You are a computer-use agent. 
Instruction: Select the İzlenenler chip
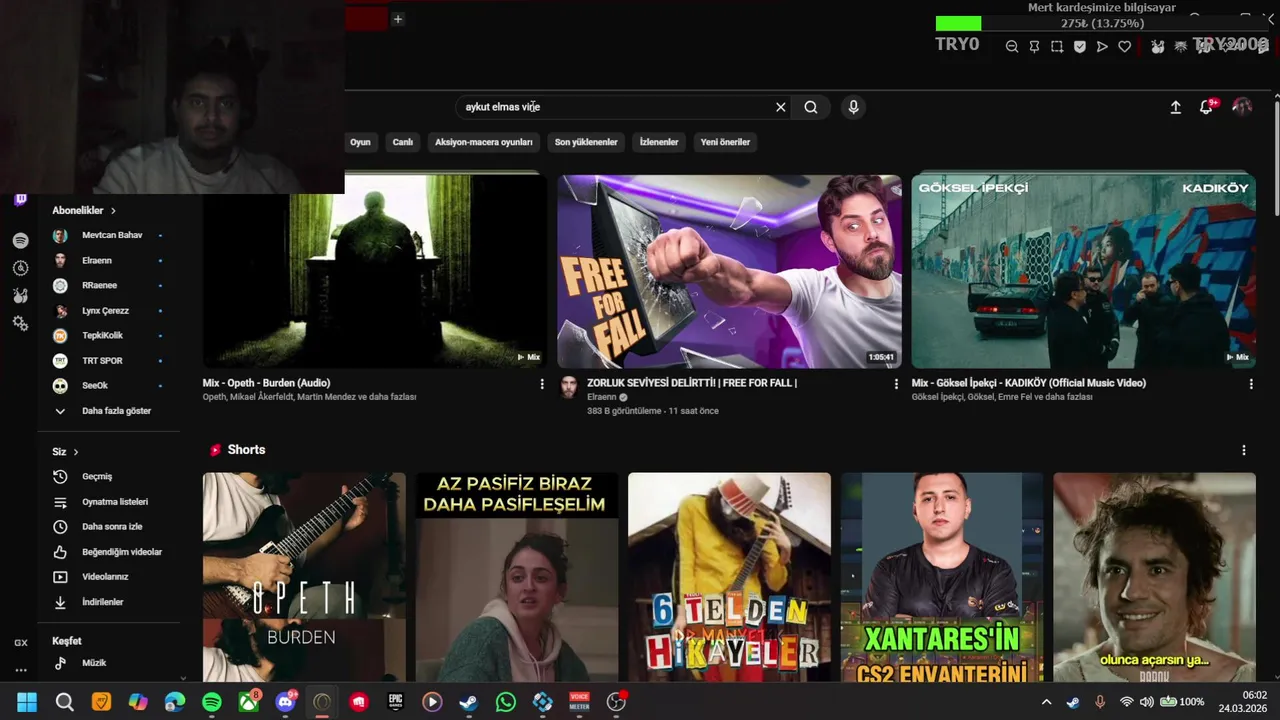[659, 142]
